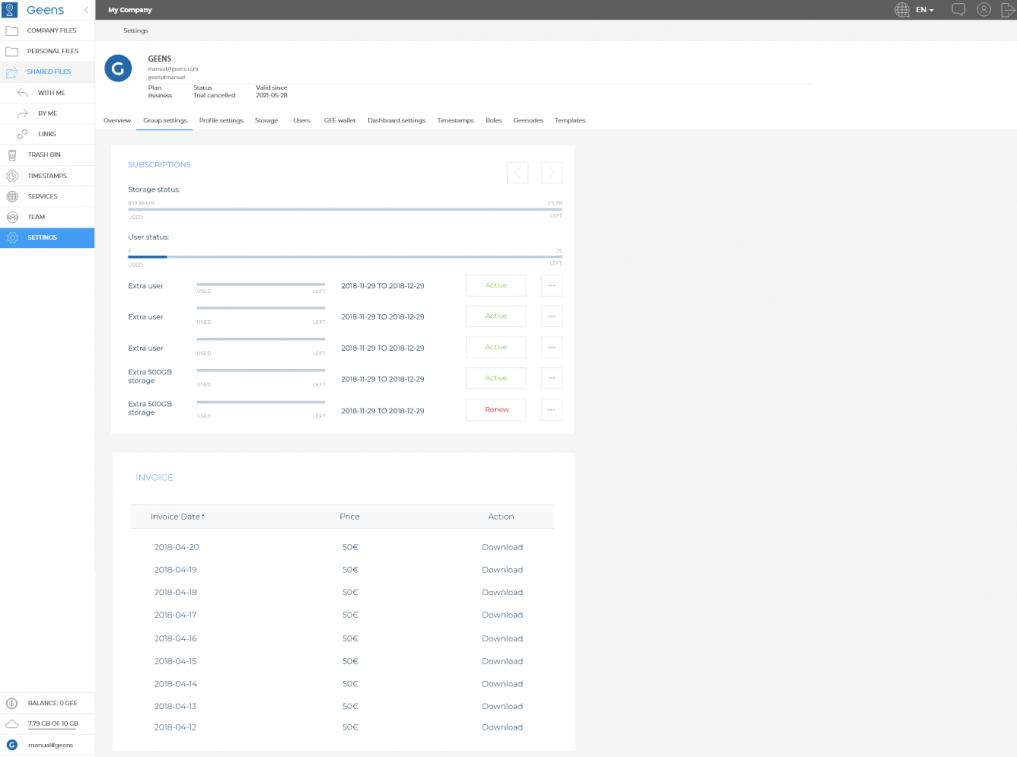1017x757 pixels.
Task: Click Active button for third Extra user
Action: tap(496, 347)
